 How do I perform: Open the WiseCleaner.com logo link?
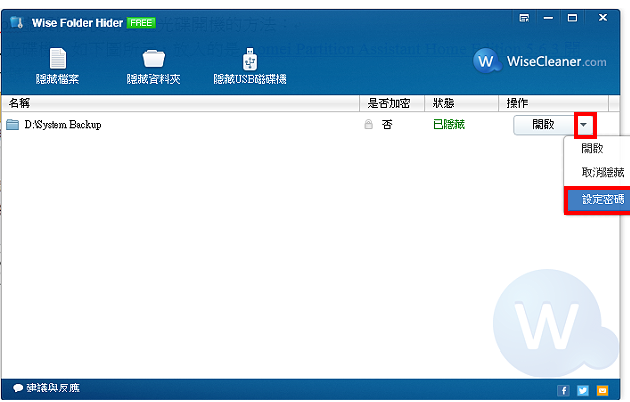point(540,61)
